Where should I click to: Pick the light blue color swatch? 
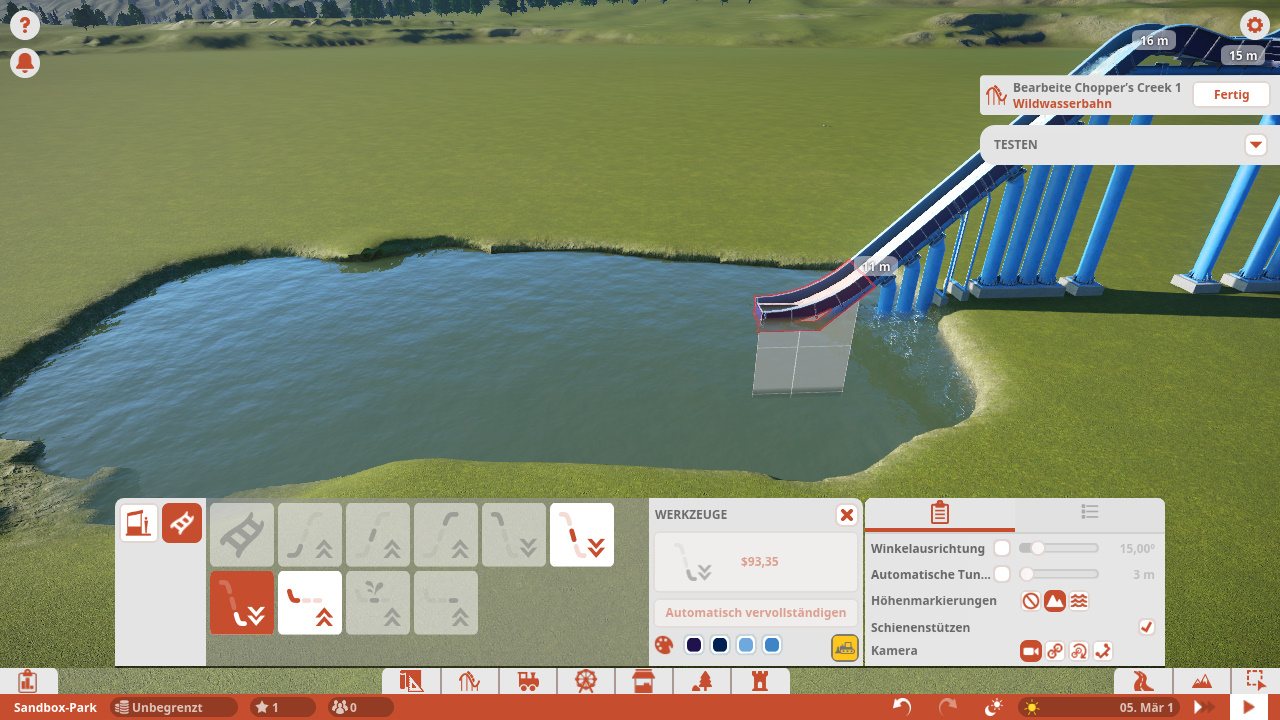pyautogui.click(x=746, y=645)
